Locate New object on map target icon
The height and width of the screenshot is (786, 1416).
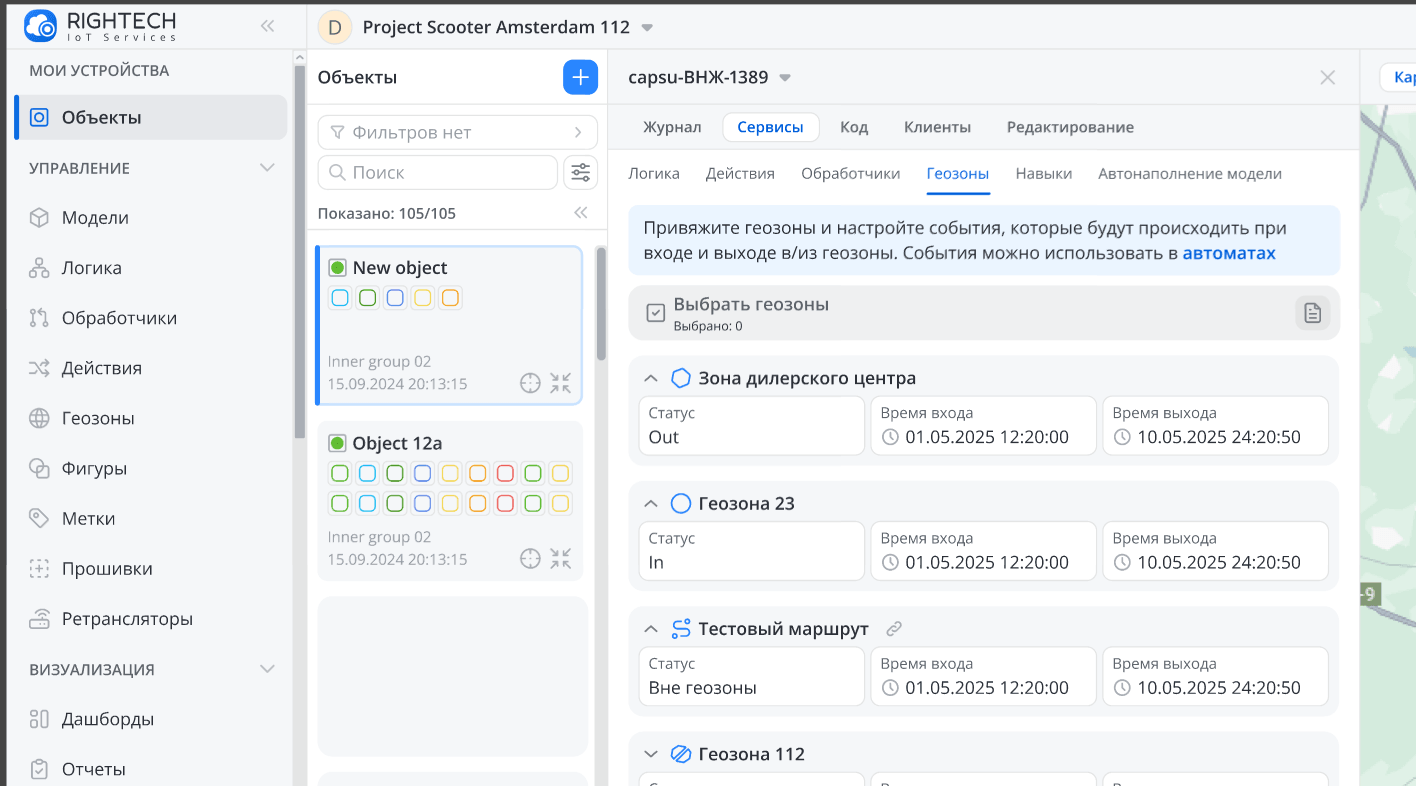(530, 383)
